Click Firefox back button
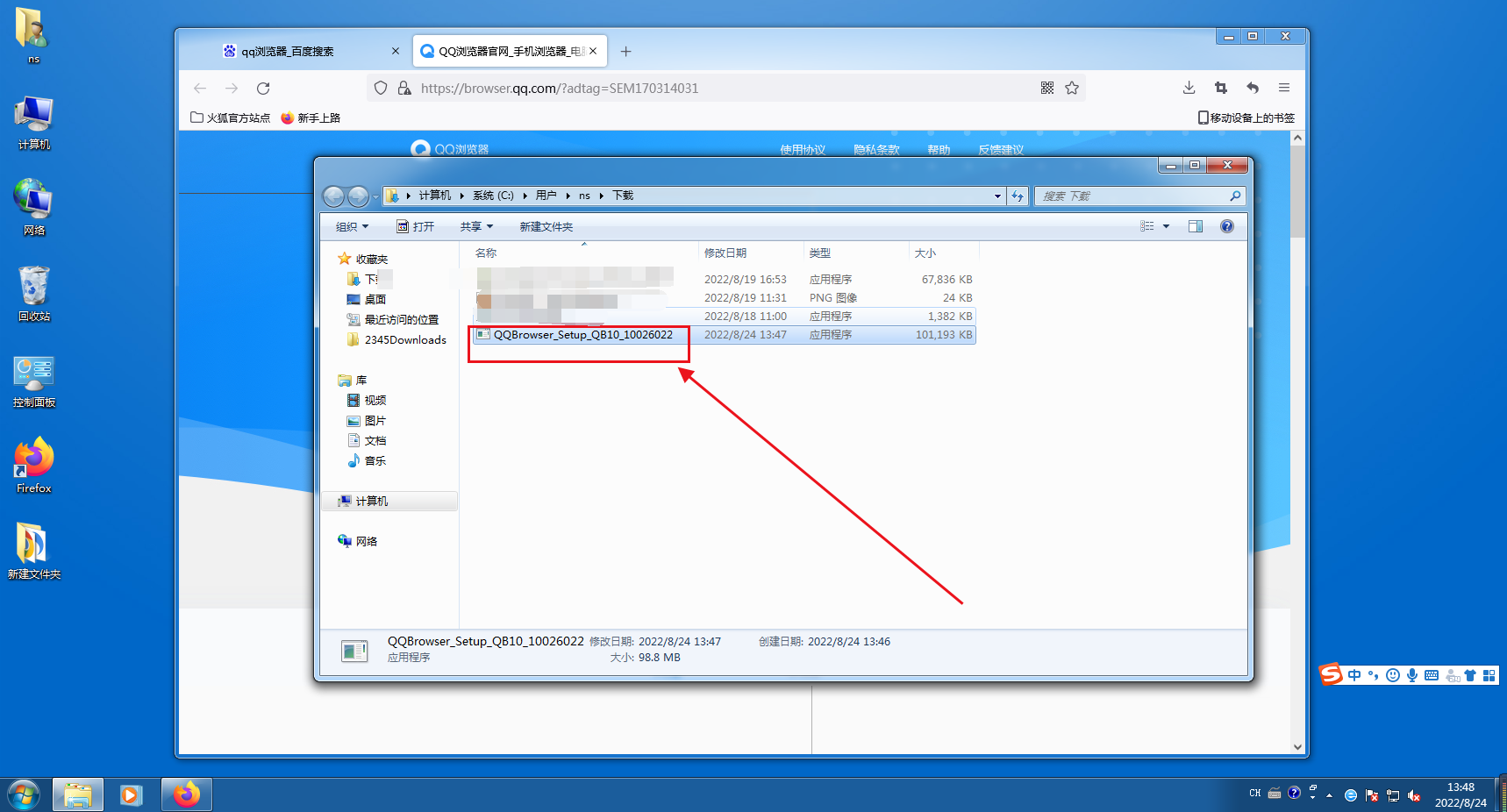Image resolution: width=1507 pixels, height=812 pixels. 200,89
